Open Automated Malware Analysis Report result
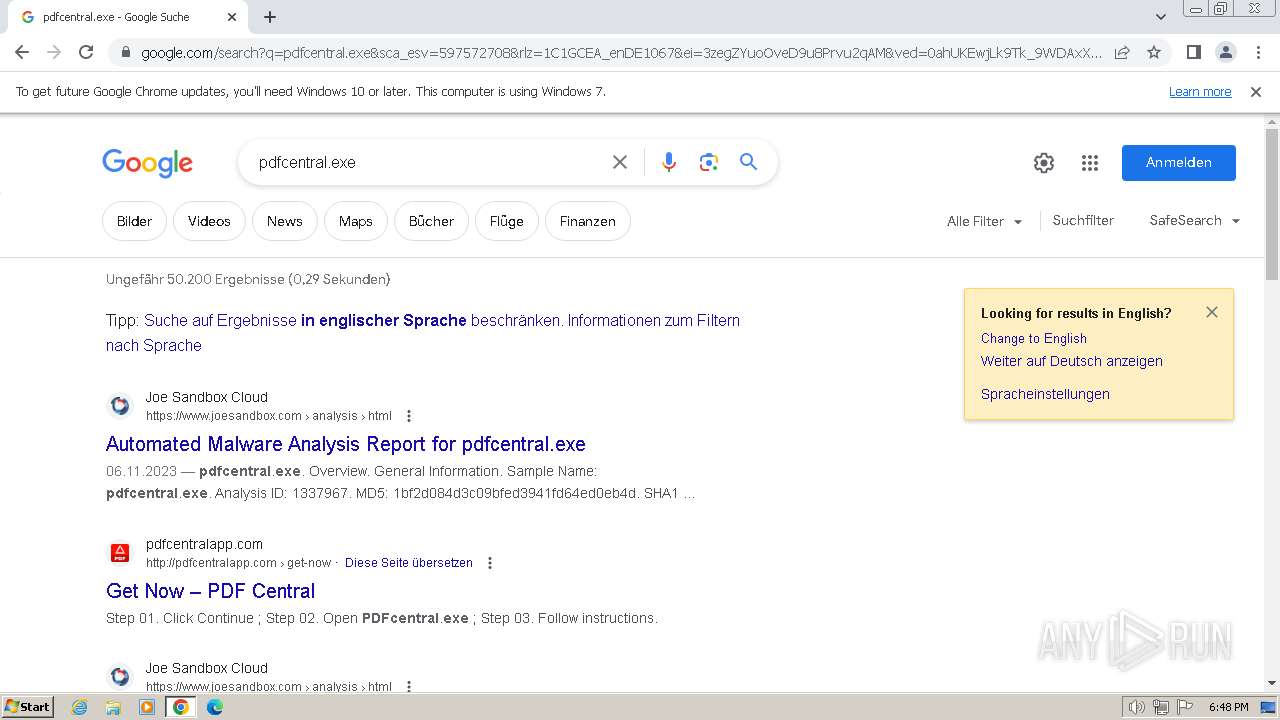The height and width of the screenshot is (720, 1280). [x=346, y=444]
